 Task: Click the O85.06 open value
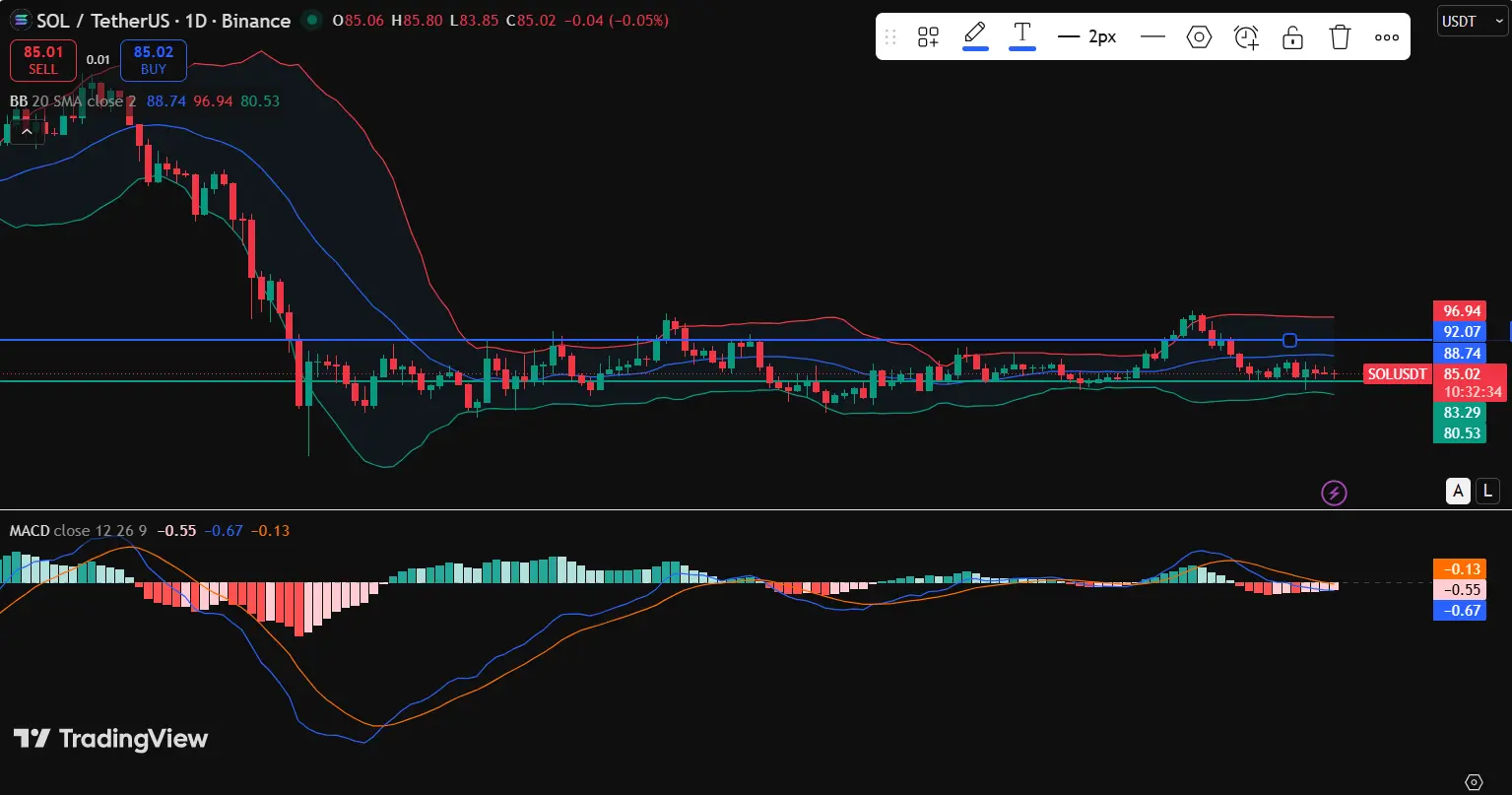coord(359,21)
